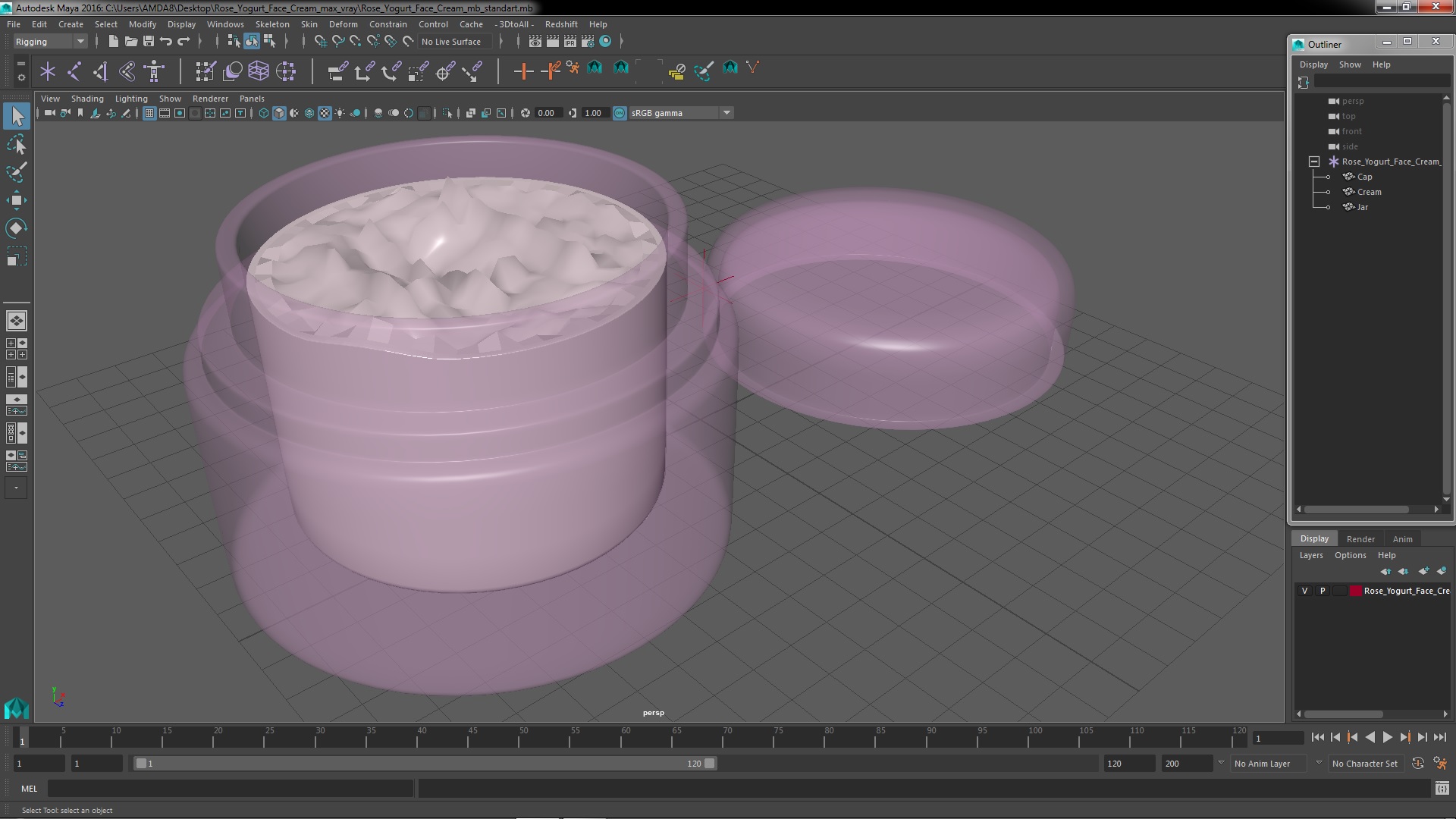1456x819 pixels.
Task: Open the Skeleton menu
Action: point(271,24)
